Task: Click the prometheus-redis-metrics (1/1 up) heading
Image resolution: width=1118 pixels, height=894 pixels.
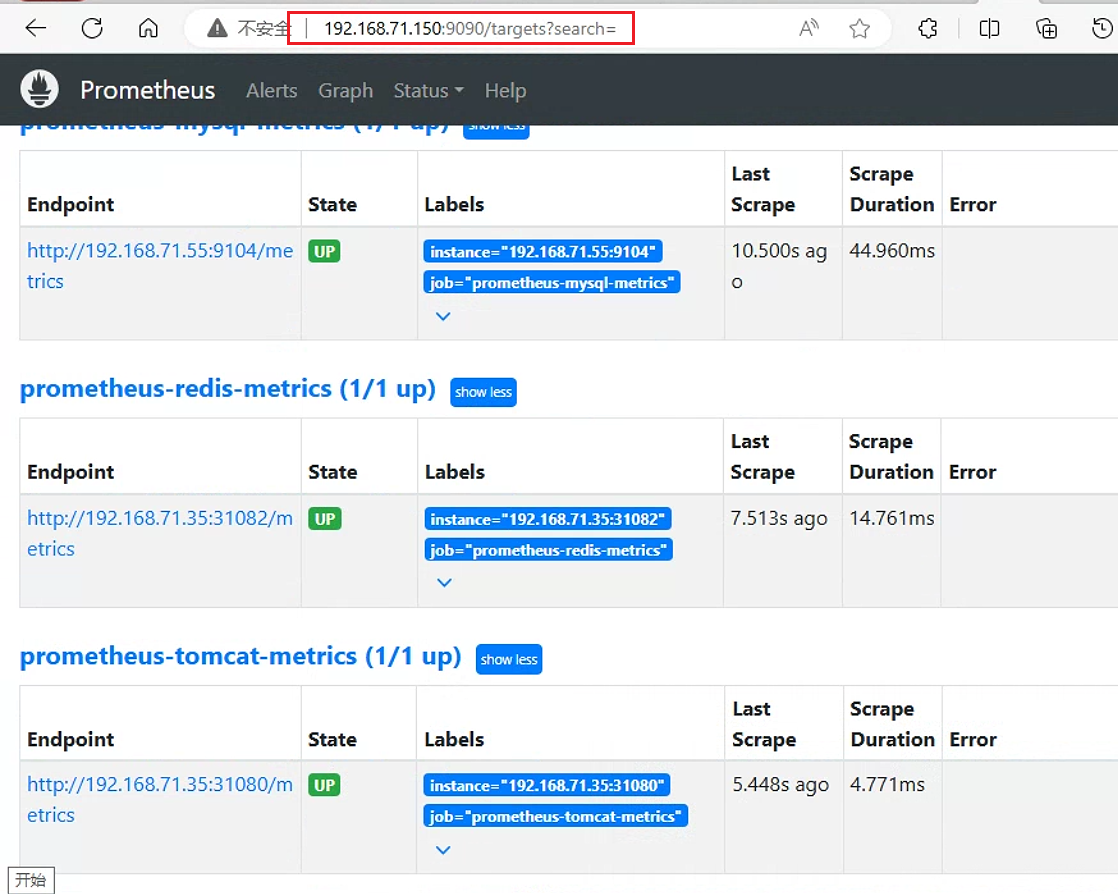Action: [227, 389]
